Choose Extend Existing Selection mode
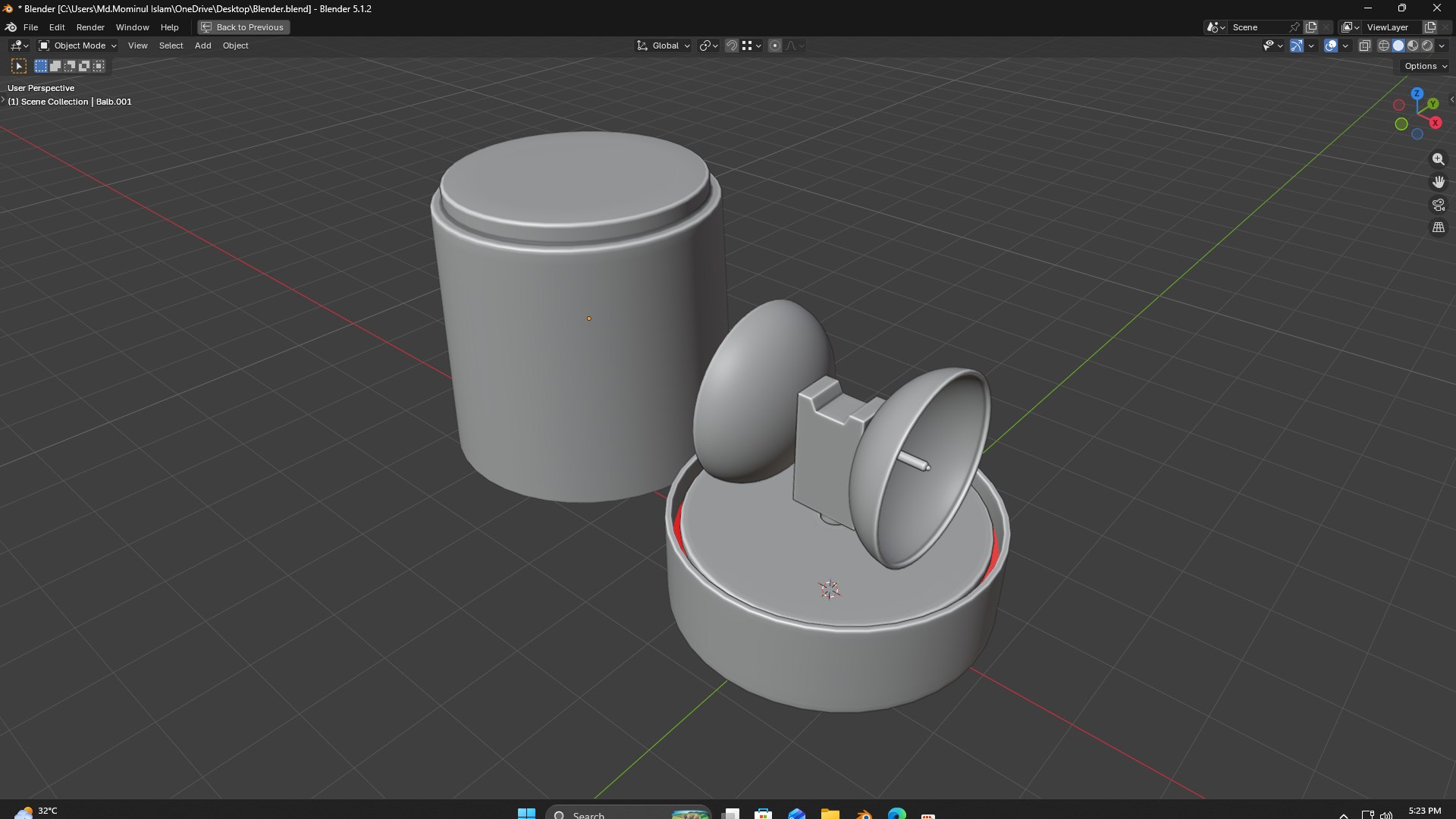Screen dimensions: 1456x819 click(55, 66)
